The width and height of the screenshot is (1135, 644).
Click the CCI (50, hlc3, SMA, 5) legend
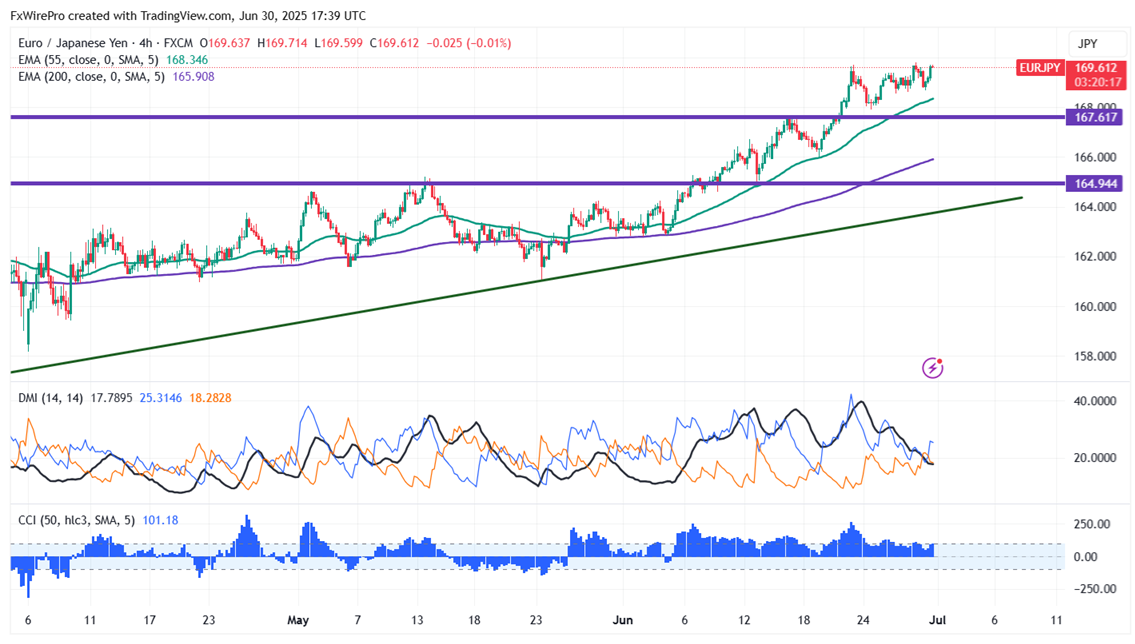pos(76,520)
